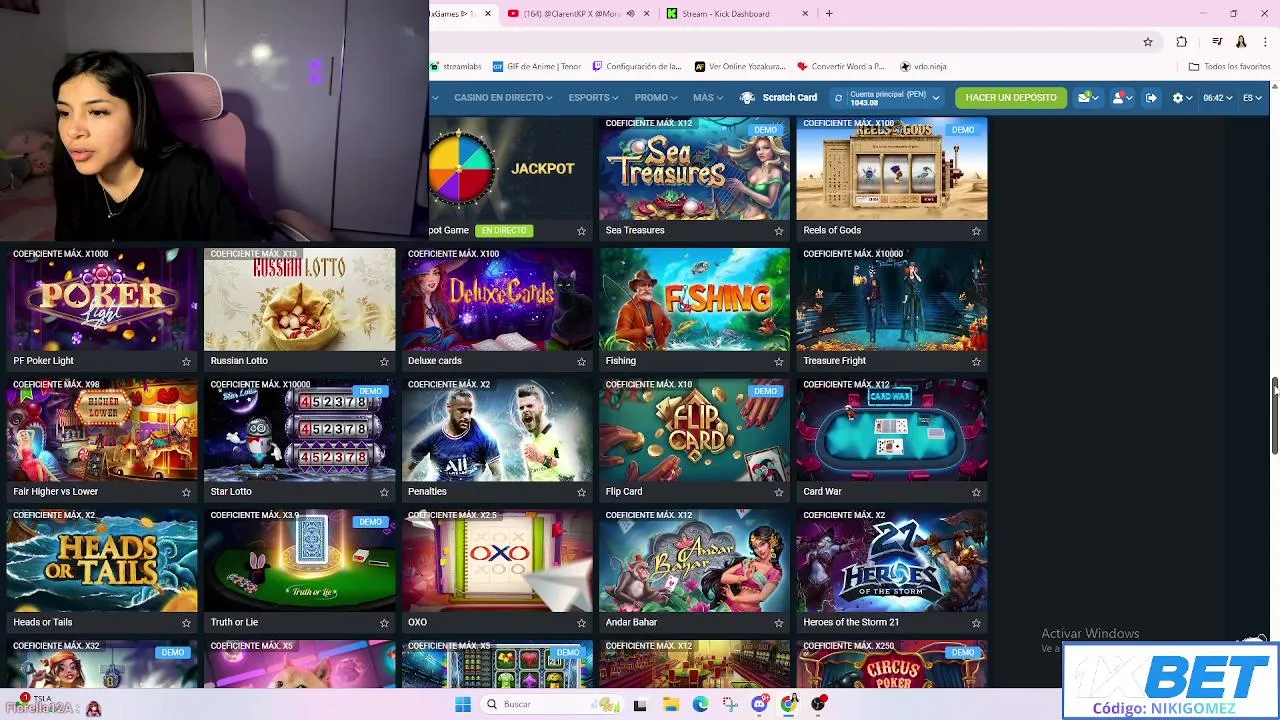
Task: Toggle favorite star for PF Poker Light
Action: pyautogui.click(x=186, y=361)
